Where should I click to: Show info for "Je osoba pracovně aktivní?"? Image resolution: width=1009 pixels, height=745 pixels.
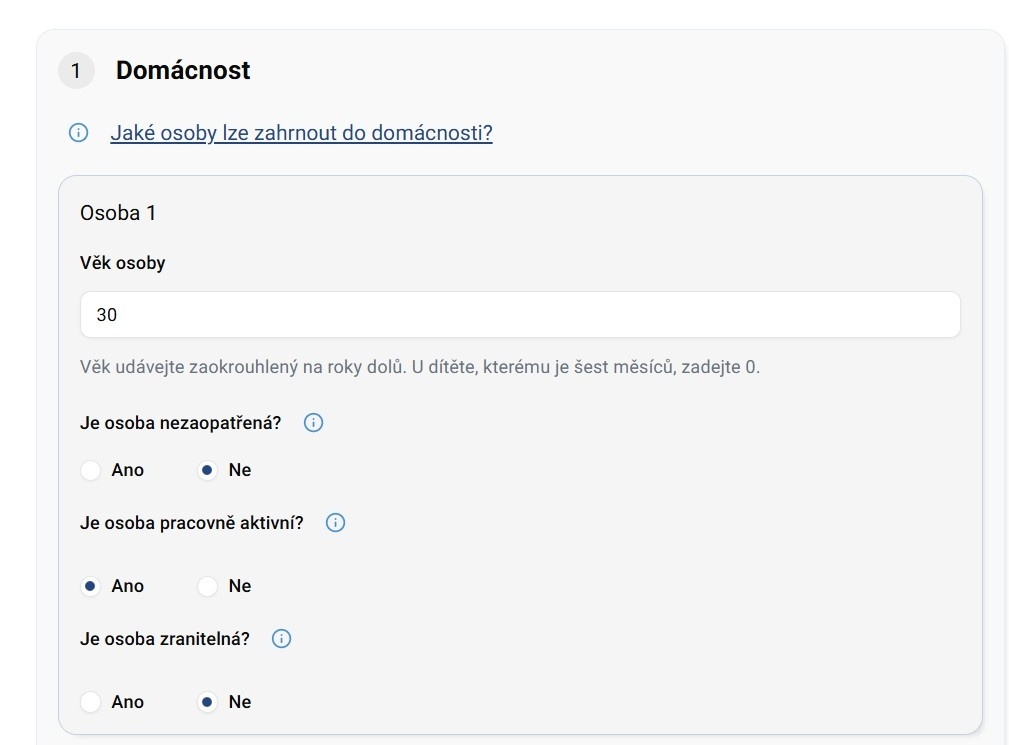336,523
